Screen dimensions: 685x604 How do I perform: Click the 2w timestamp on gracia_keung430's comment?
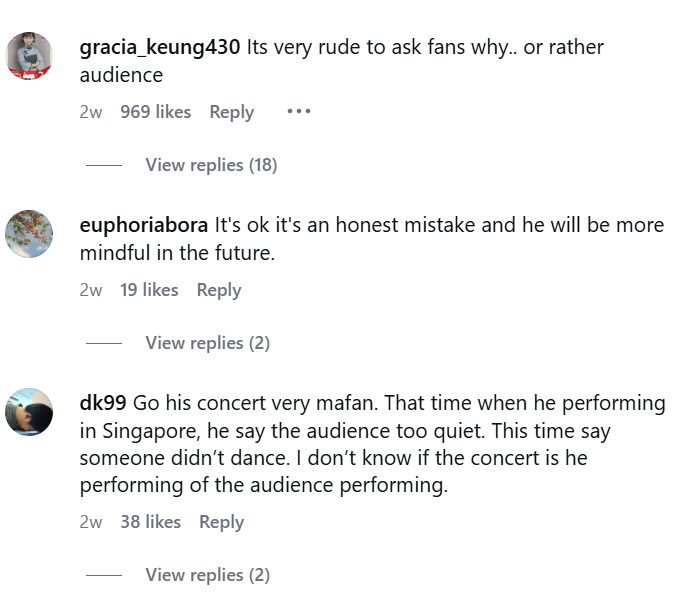(90, 112)
